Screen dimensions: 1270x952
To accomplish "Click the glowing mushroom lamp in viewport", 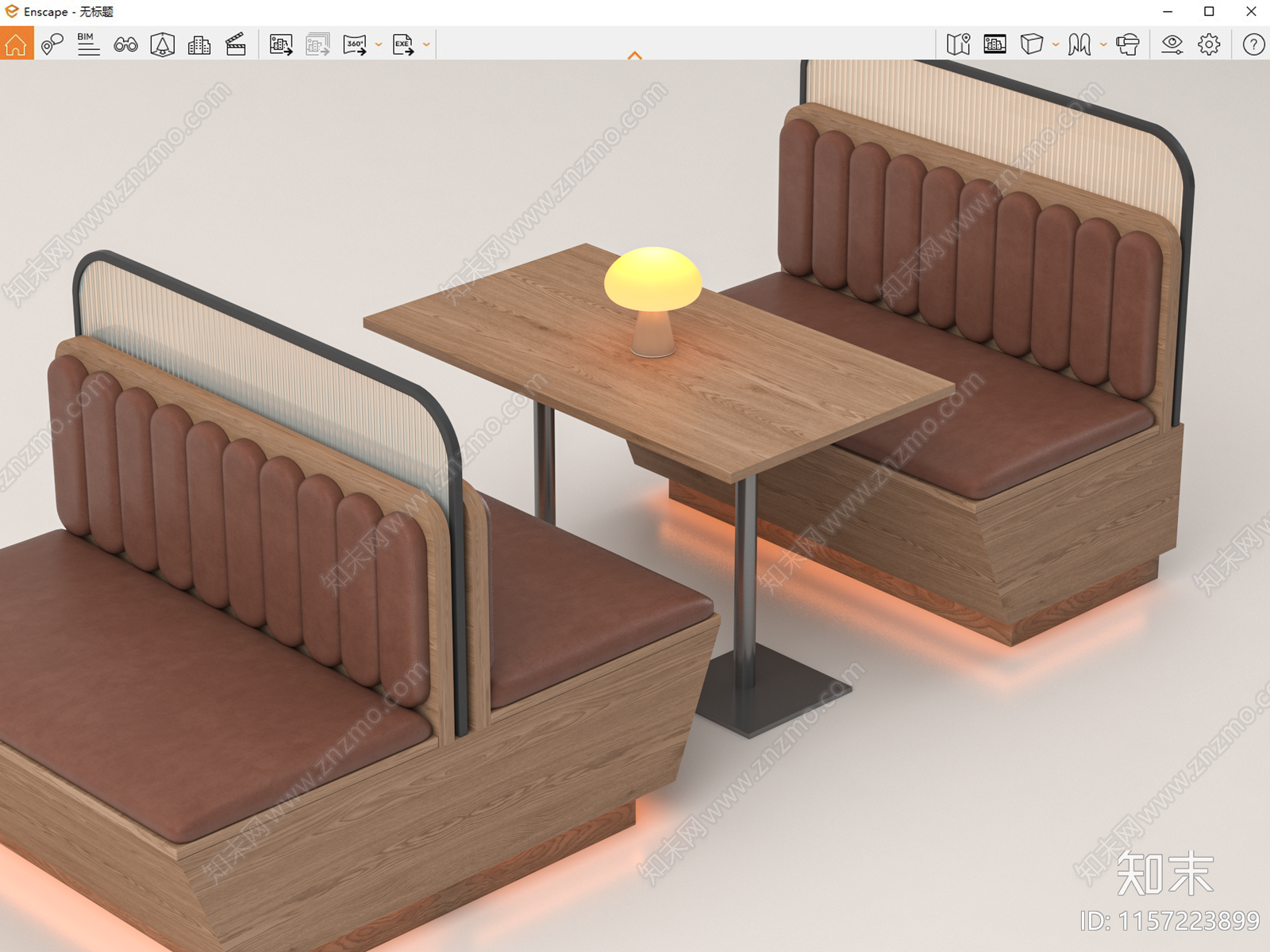I will point(652,301).
